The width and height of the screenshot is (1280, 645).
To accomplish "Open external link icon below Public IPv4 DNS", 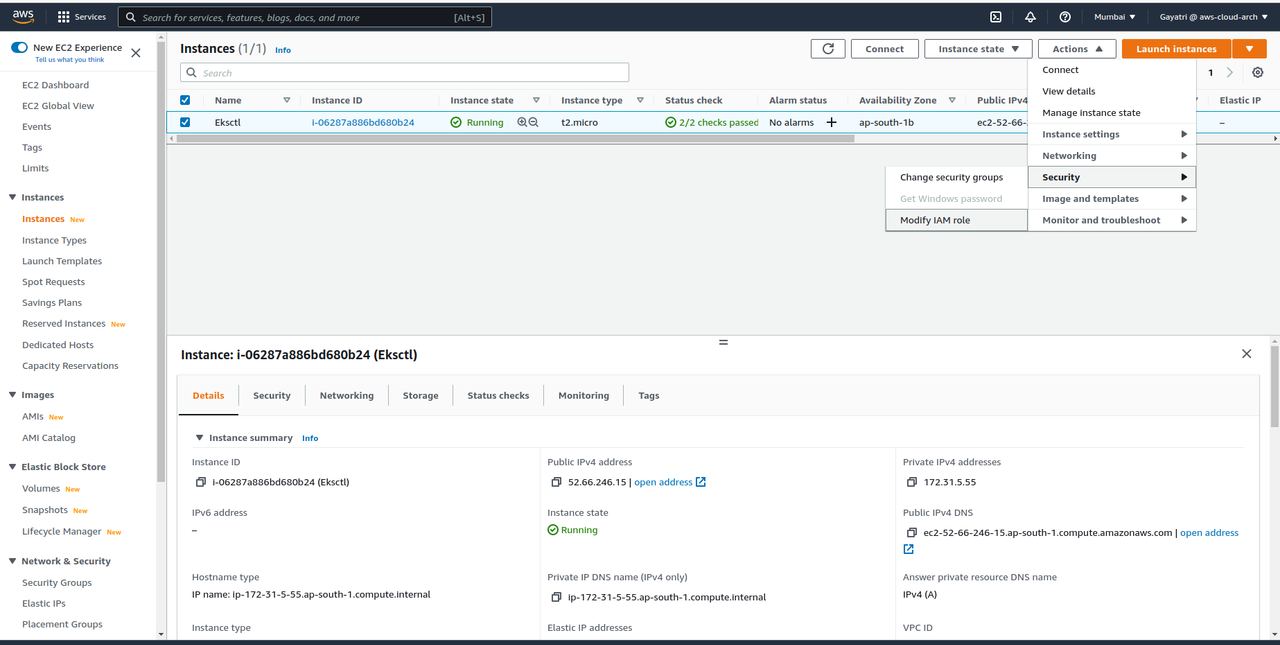I will pos(908,549).
